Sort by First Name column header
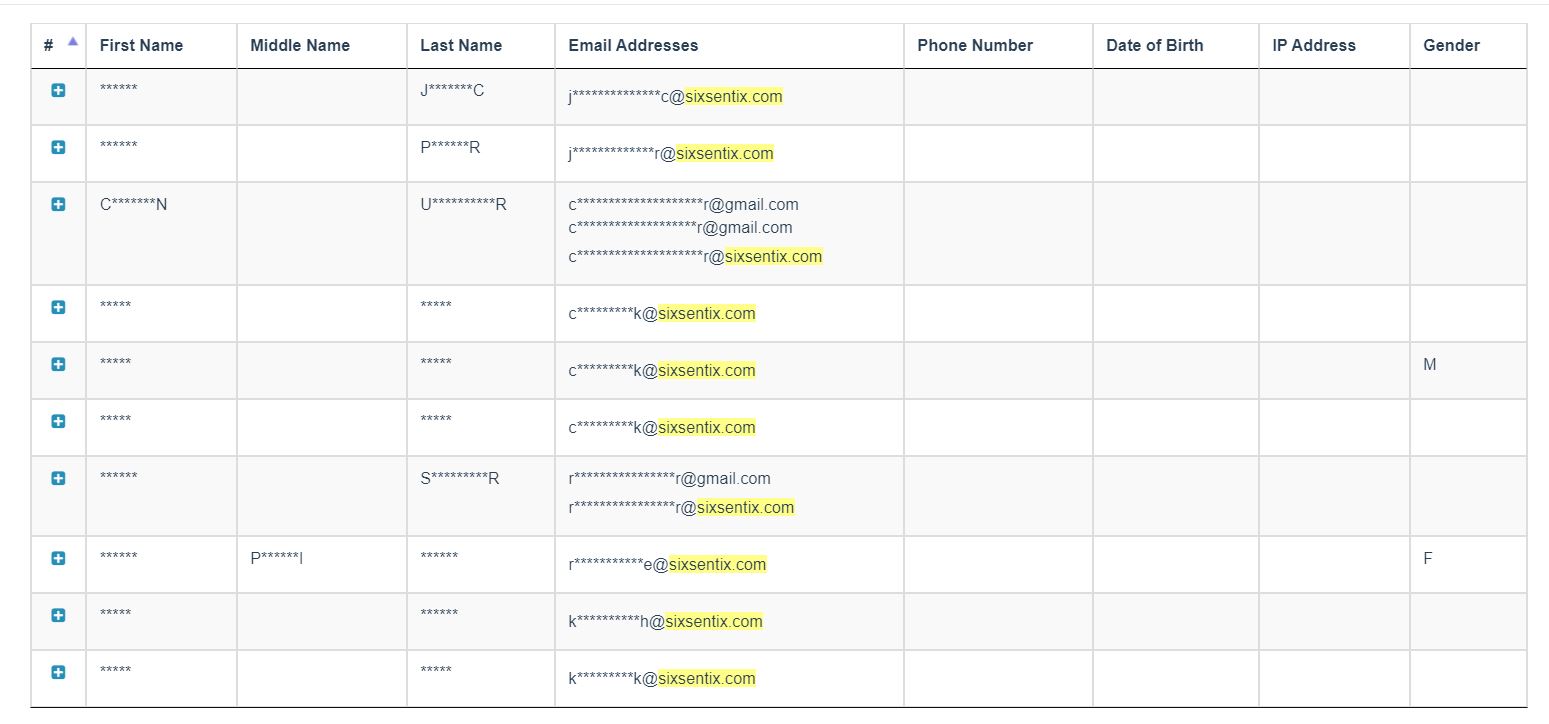The height and width of the screenshot is (724, 1549). 141,45
